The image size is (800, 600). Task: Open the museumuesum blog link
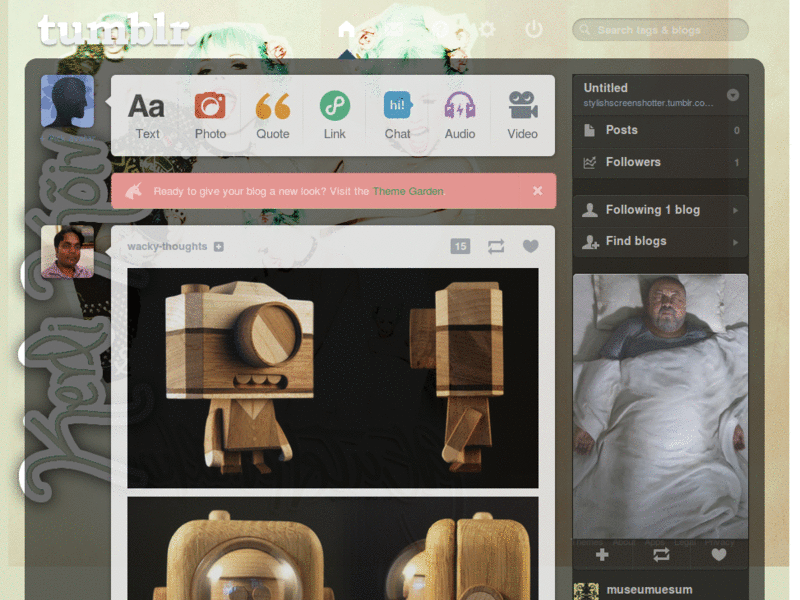pos(649,590)
